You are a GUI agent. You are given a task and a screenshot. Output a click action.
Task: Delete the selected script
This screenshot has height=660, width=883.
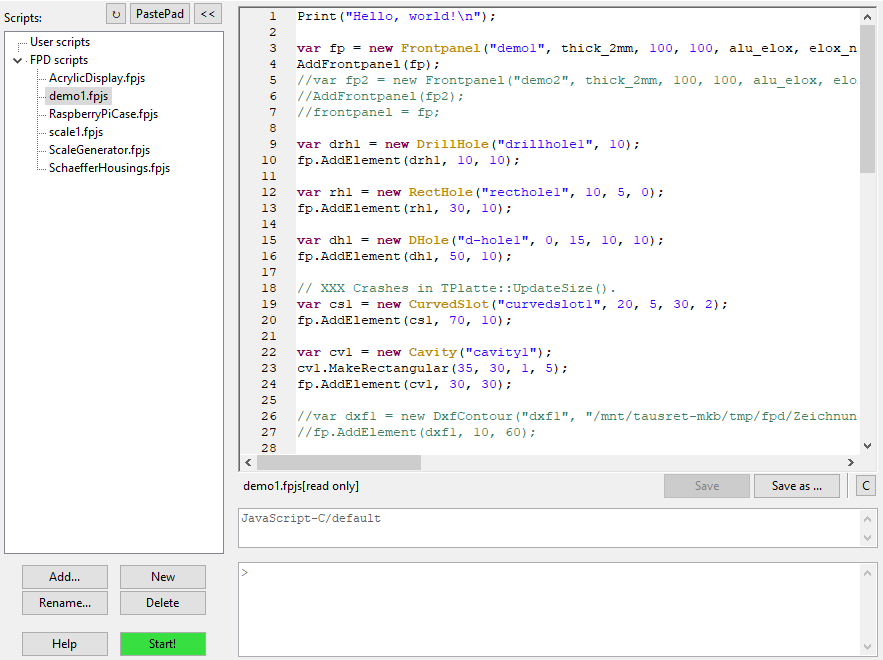(x=163, y=603)
